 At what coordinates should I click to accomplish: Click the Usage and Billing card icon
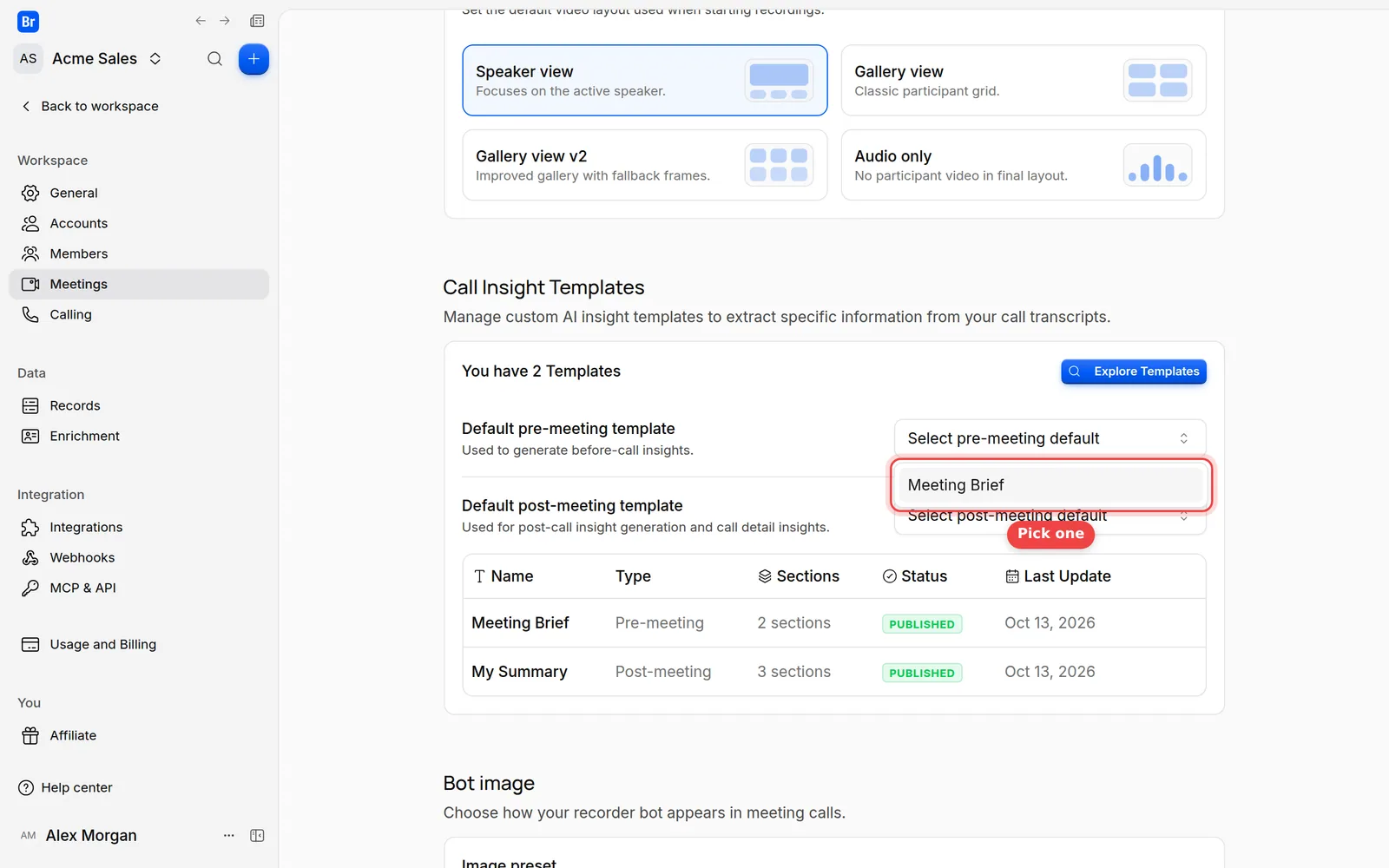(x=30, y=644)
